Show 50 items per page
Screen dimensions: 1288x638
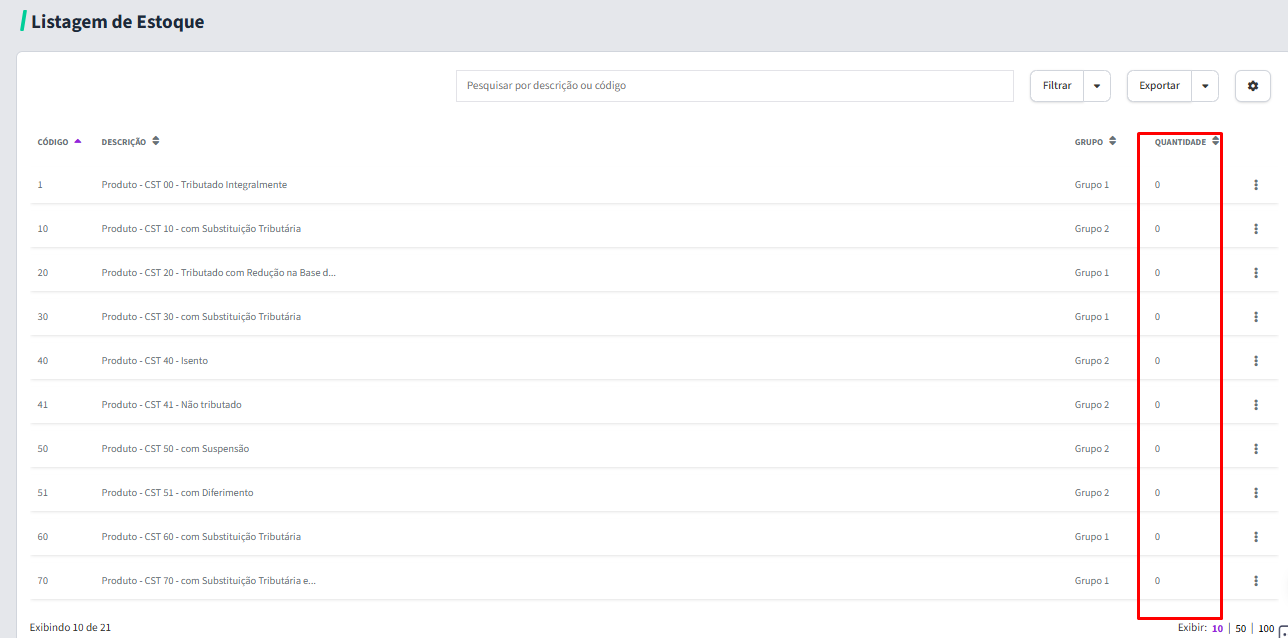tap(1241, 629)
